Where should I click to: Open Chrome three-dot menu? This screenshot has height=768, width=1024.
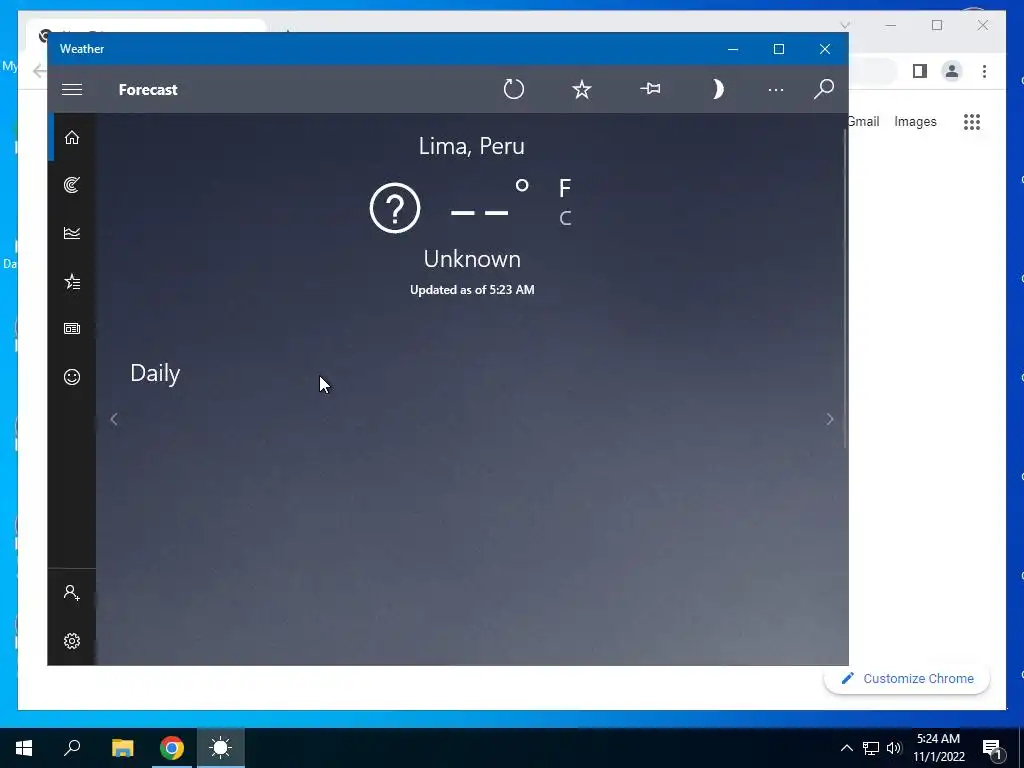click(984, 71)
